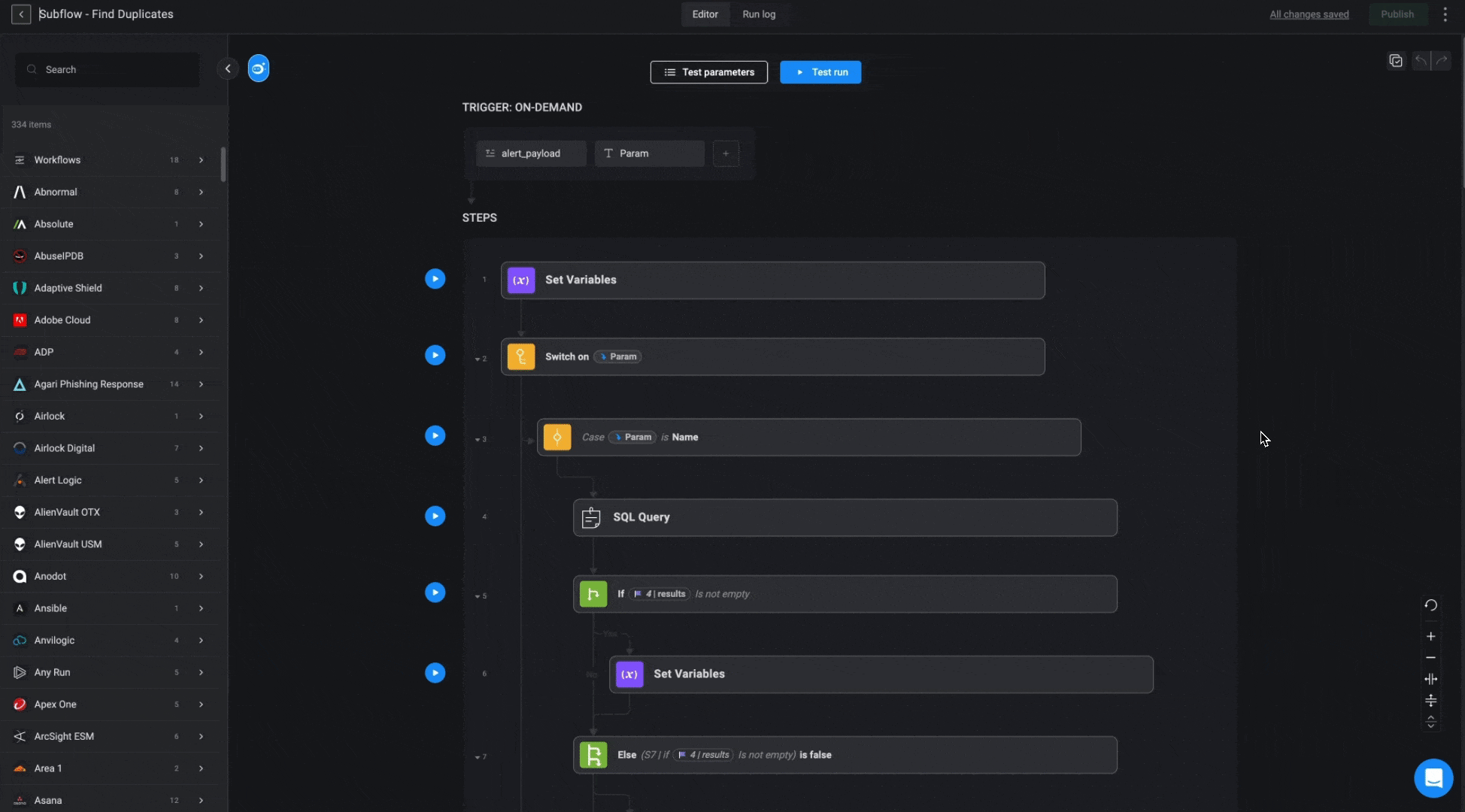Click the back arrow next to Subflow title
This screenshot has width=1465, height=812.
click(21, 14)
